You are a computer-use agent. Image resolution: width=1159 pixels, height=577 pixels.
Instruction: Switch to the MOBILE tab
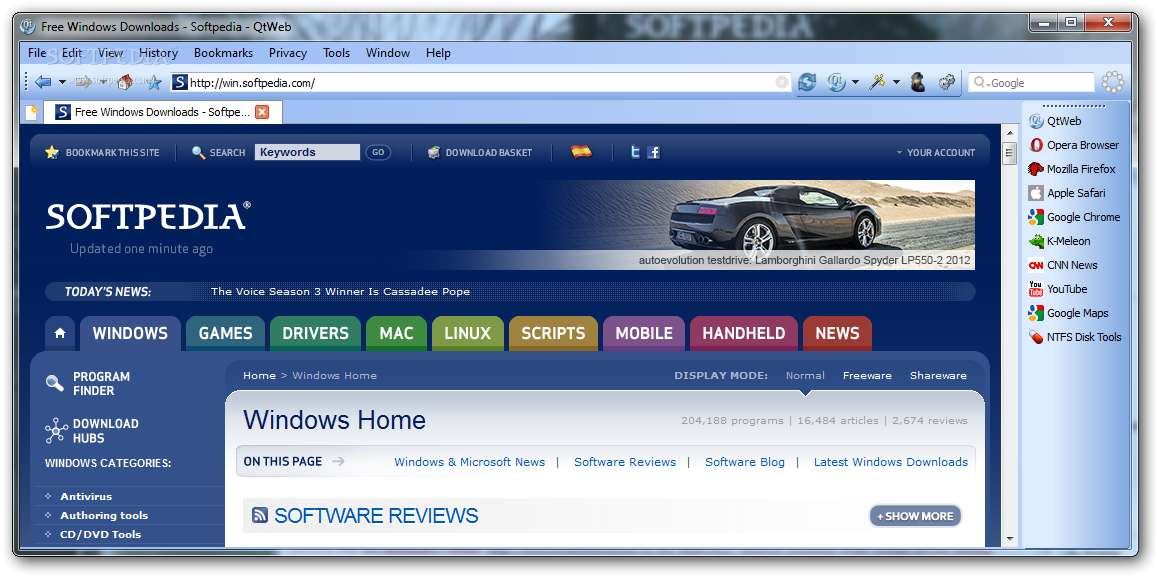(644, 333)
